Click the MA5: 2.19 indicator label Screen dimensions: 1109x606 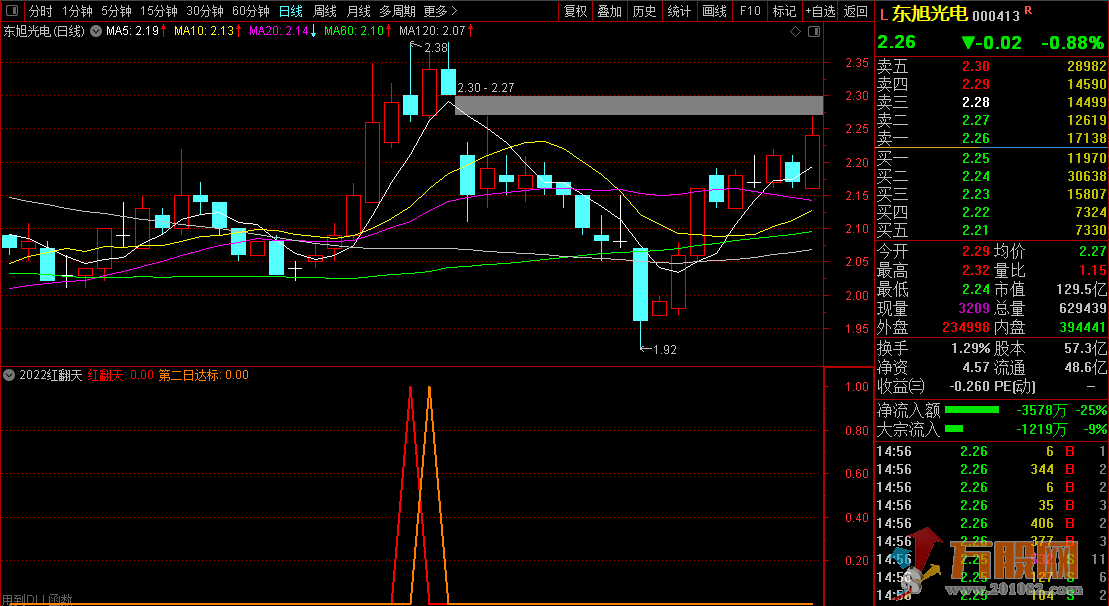[x=132, y=31]
